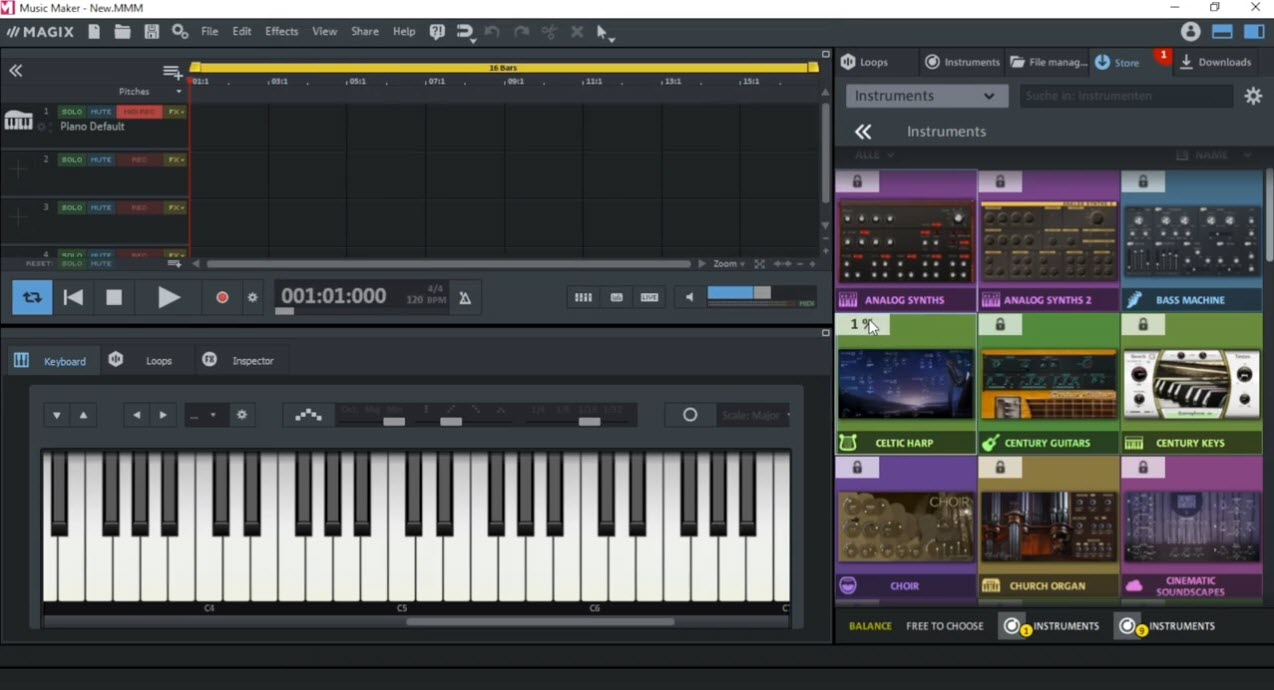
Task: Click the delete X icon in toolbar
Action: pos(577,32)
